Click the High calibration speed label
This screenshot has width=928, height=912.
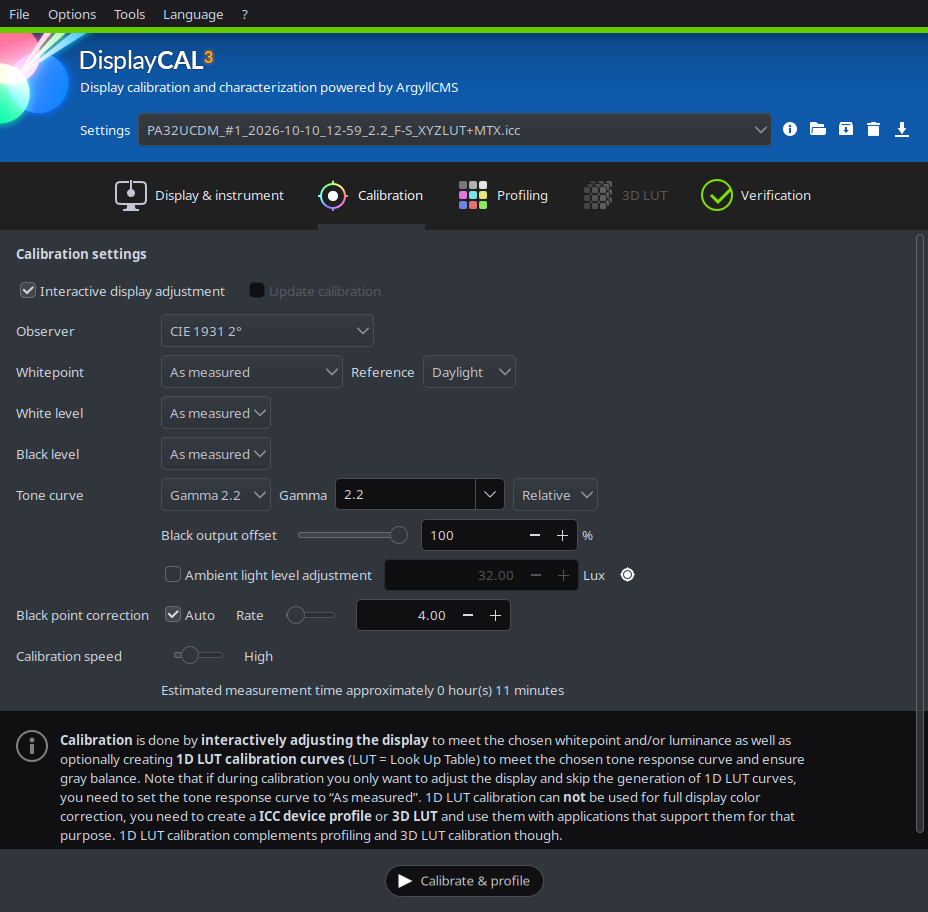pyautogui.click(x=258, y=656)
